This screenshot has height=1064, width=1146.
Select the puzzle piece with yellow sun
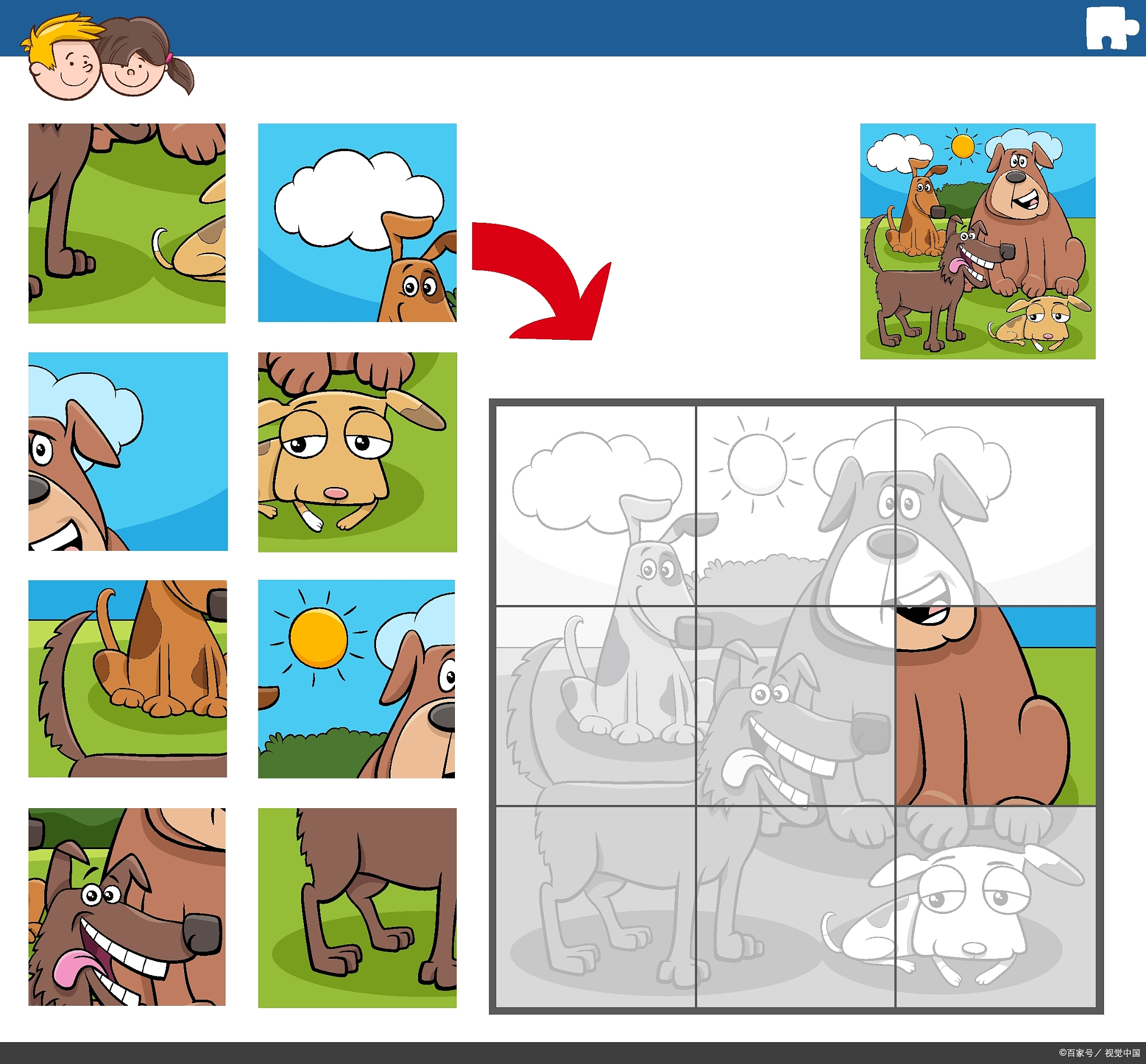(356, 679)
